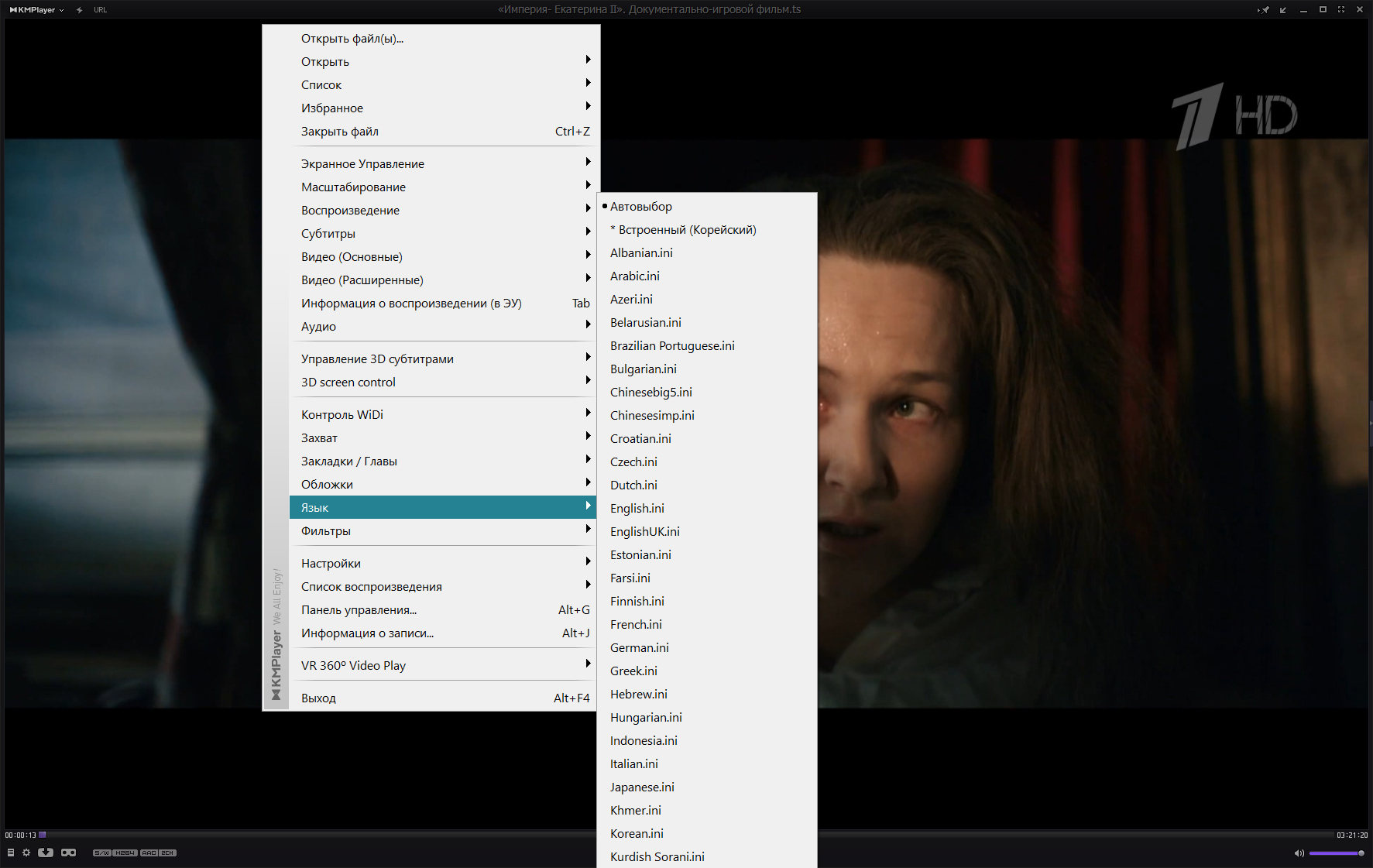The height and width of the screenshot is (868, 1373).
Task: Click the lightning bolt icon beside URL
Action: pos(80,10)
